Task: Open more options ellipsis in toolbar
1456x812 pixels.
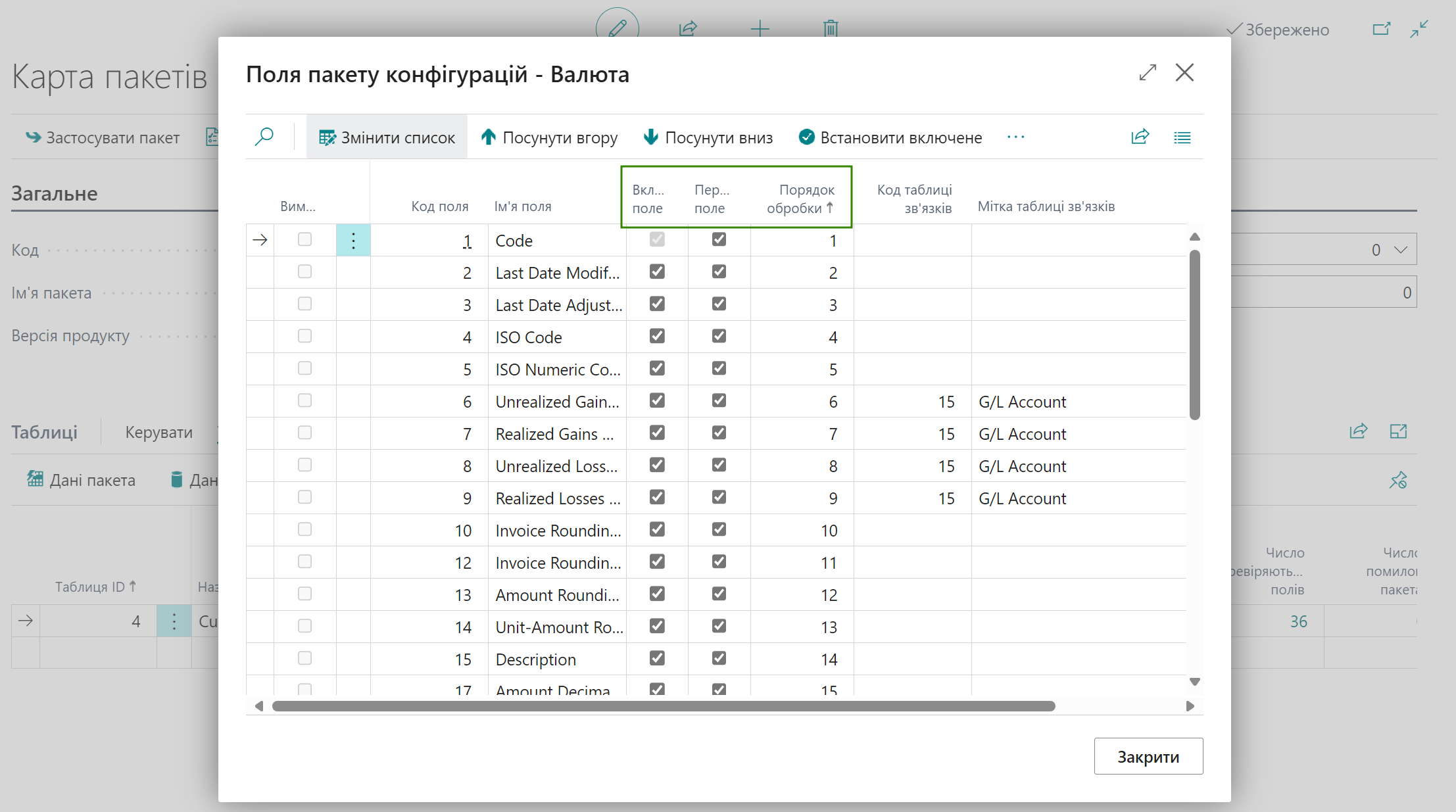Action: coord(1015,137)
